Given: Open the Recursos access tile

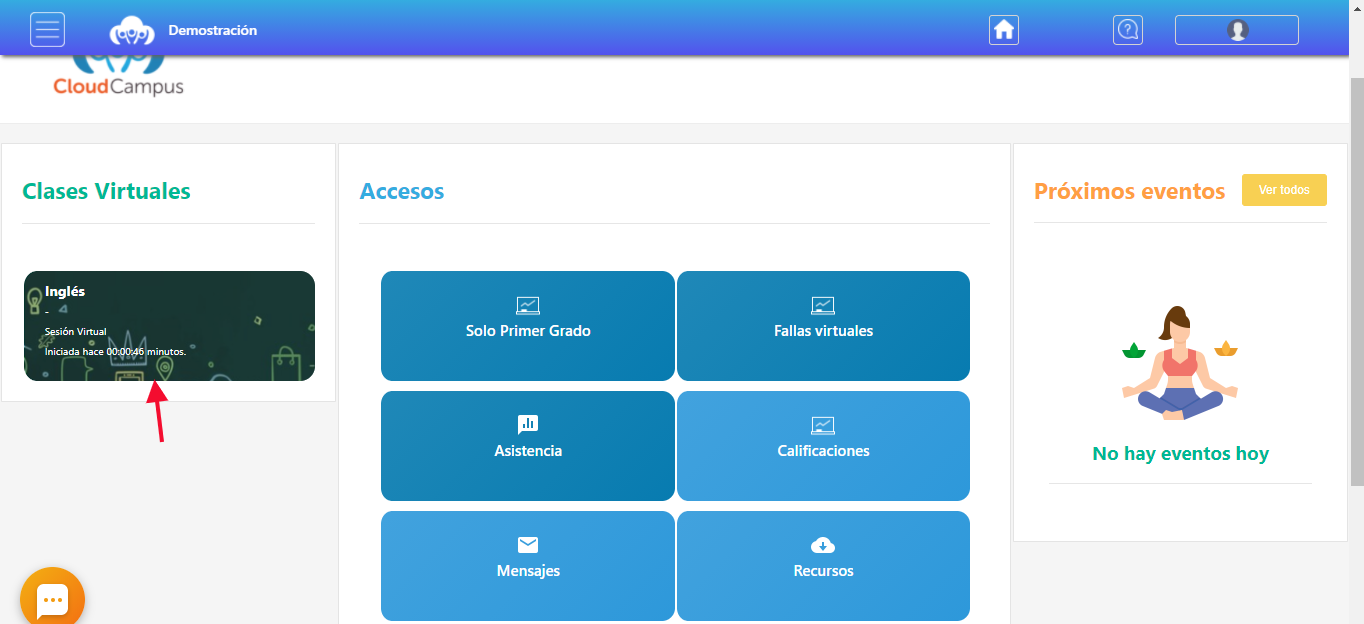Looking at the screenshot, I should tap(823, 566).
